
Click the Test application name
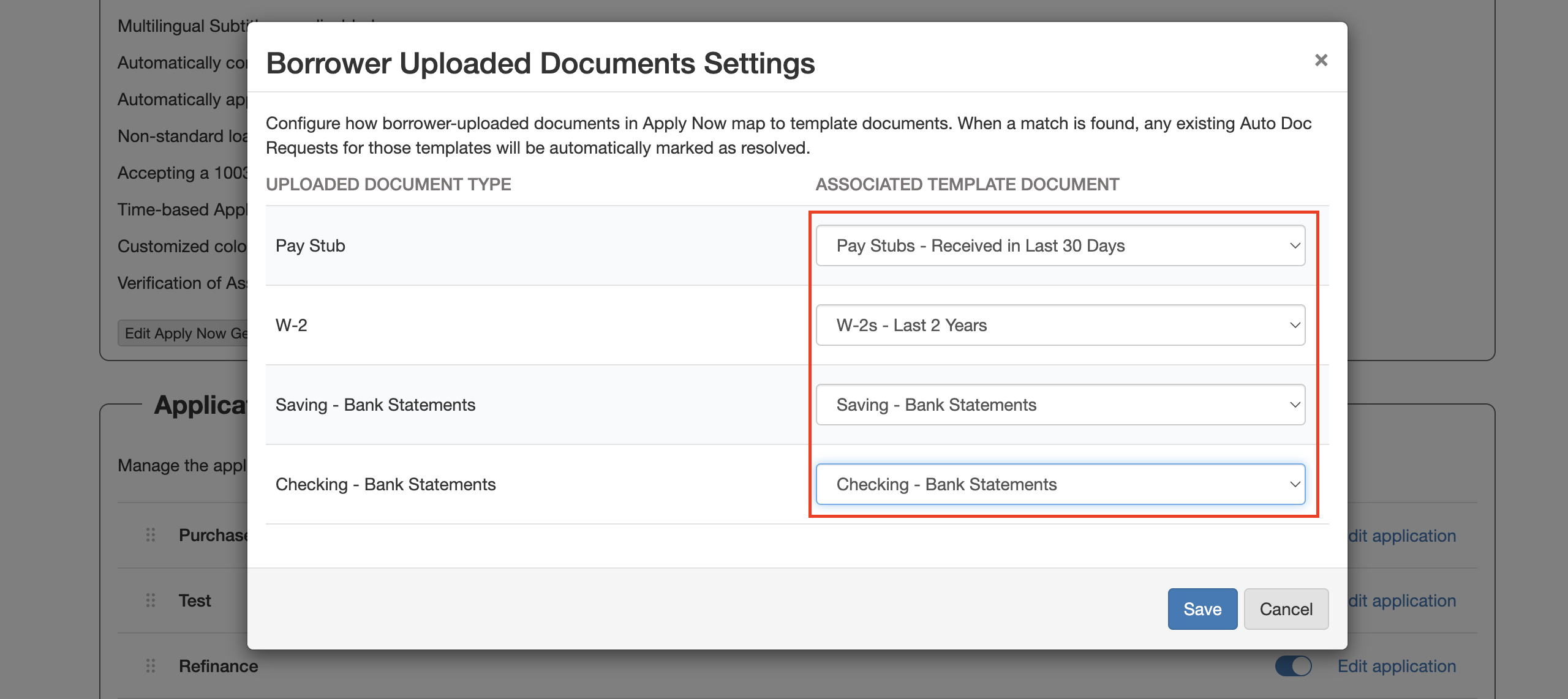[x=195, y=600]
